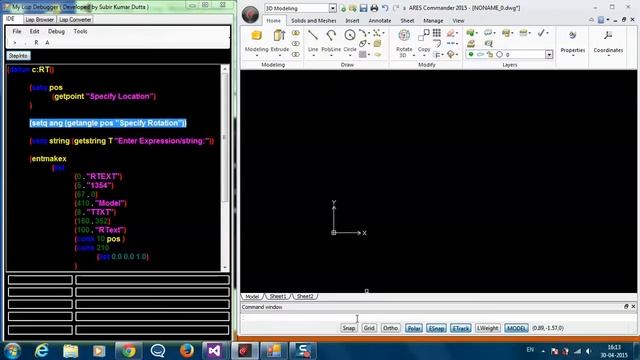This screenshot has width=640, height=360.
Task: Open the File menu in Lisp Debugger
Action: [x=17, y=31]
